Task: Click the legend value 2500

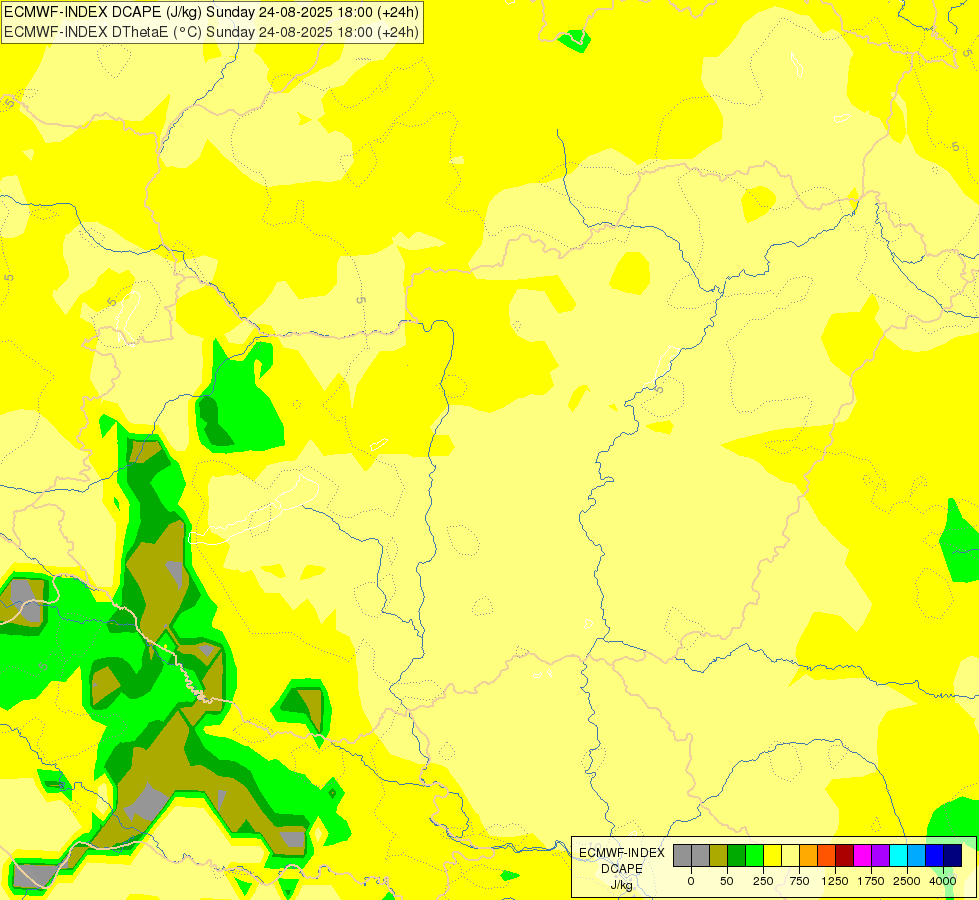Action: tap(907, 881)
